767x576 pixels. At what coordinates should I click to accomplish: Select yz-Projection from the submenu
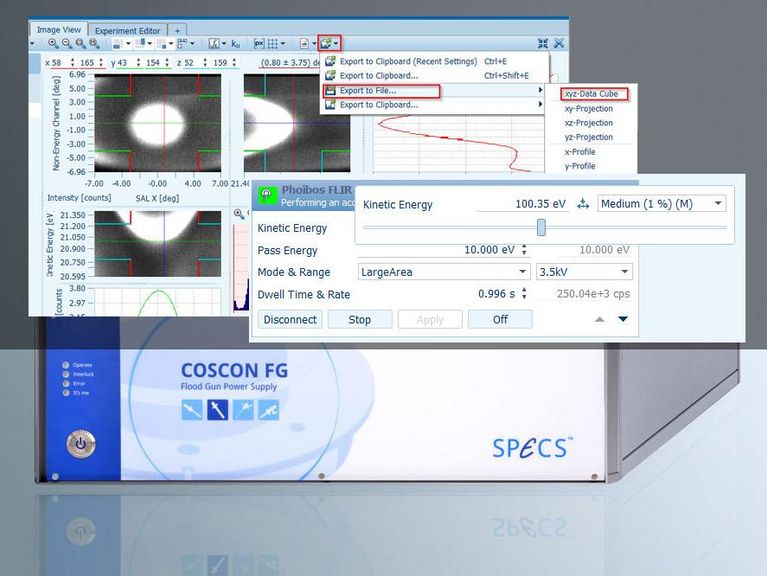[588, 137]
